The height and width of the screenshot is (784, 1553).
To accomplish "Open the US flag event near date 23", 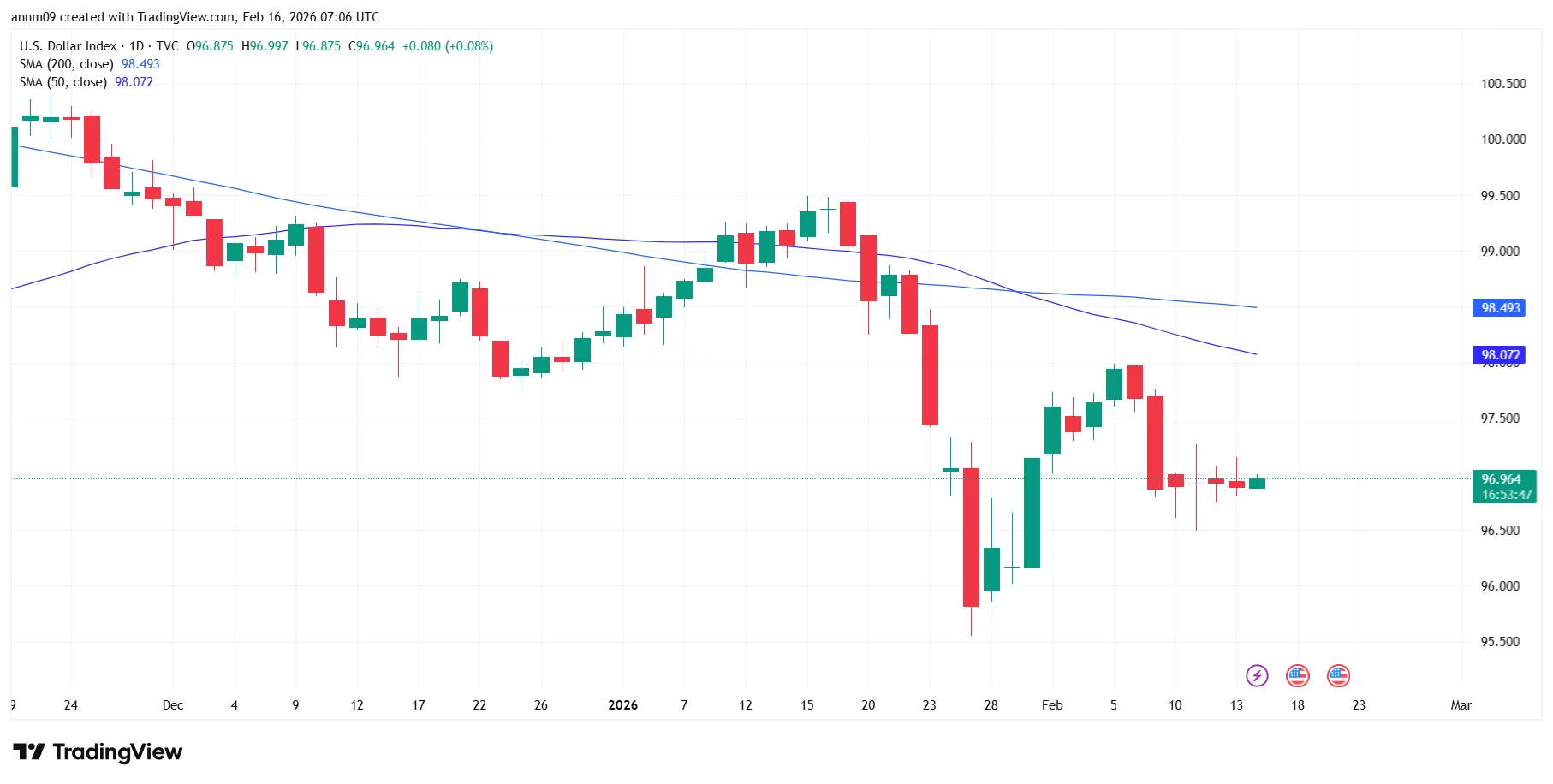I will pos(1338,676).
